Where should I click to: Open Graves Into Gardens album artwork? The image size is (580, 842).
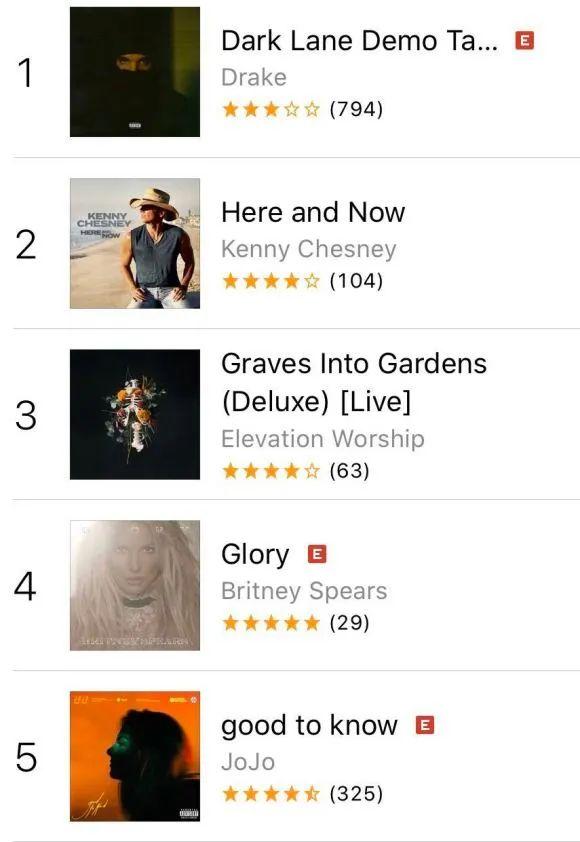(x=135, y=414)
